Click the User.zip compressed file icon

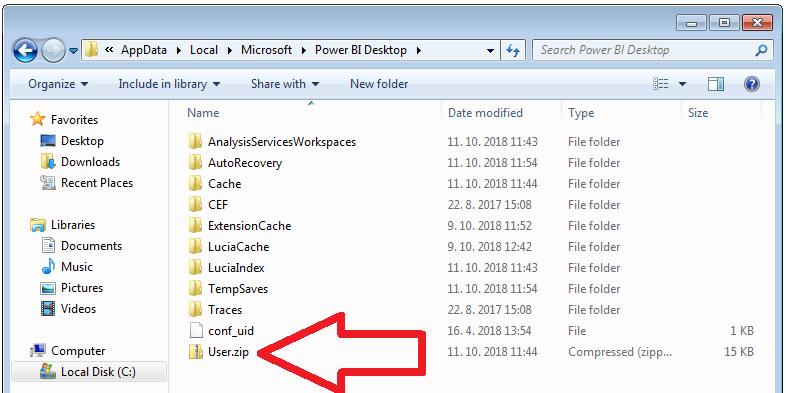pyautogui.click(x=195, y=352)
